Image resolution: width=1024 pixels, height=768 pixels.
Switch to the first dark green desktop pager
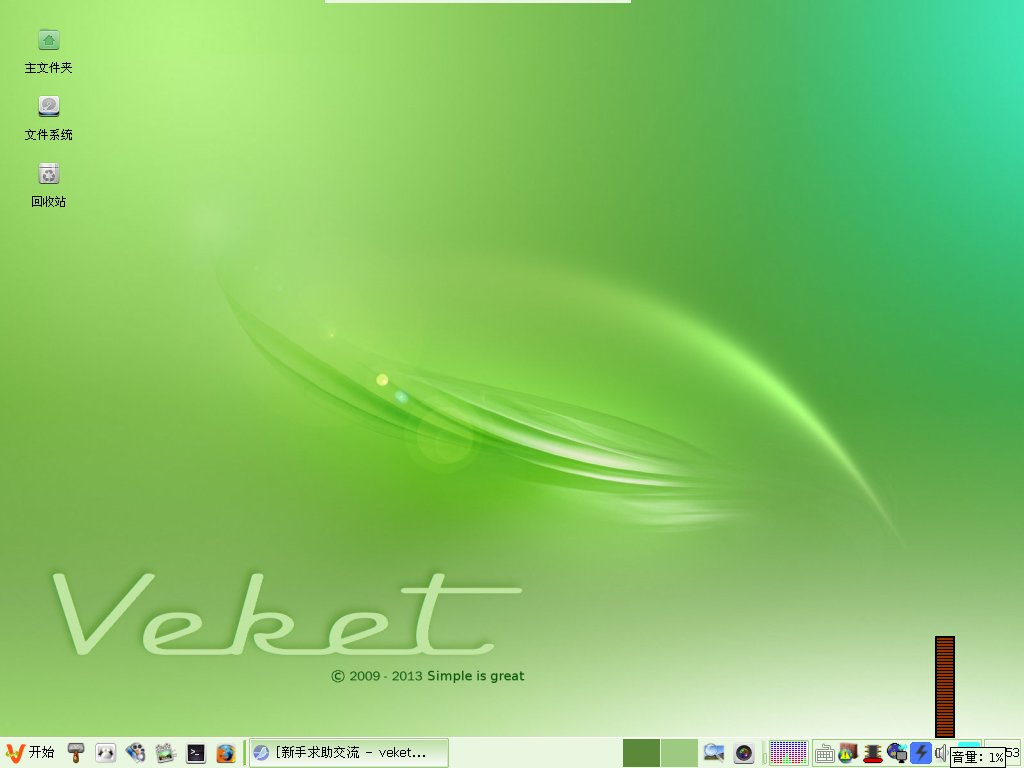[641, 753]
